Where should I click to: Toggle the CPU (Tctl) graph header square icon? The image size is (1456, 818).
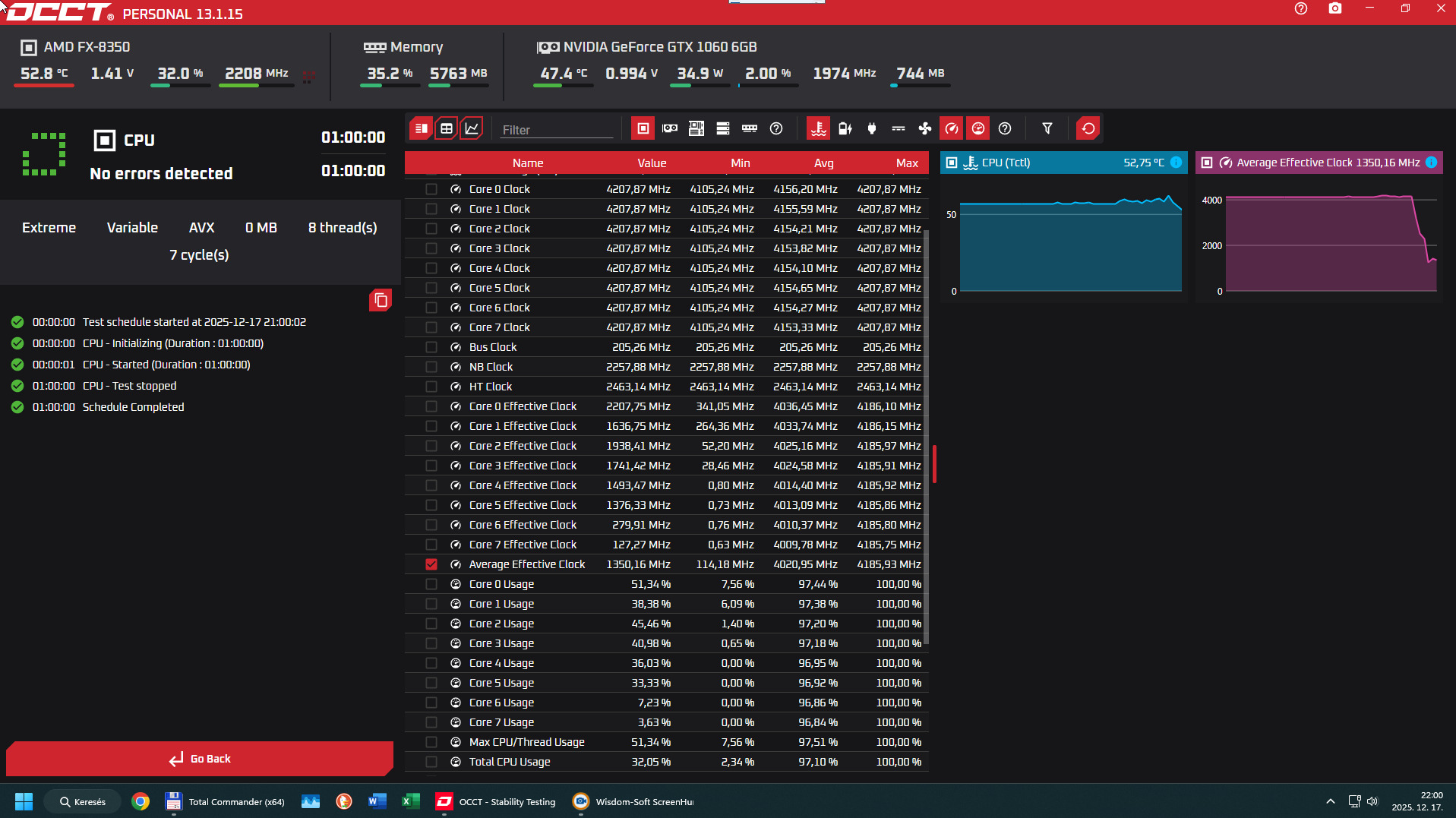[952, 163]
